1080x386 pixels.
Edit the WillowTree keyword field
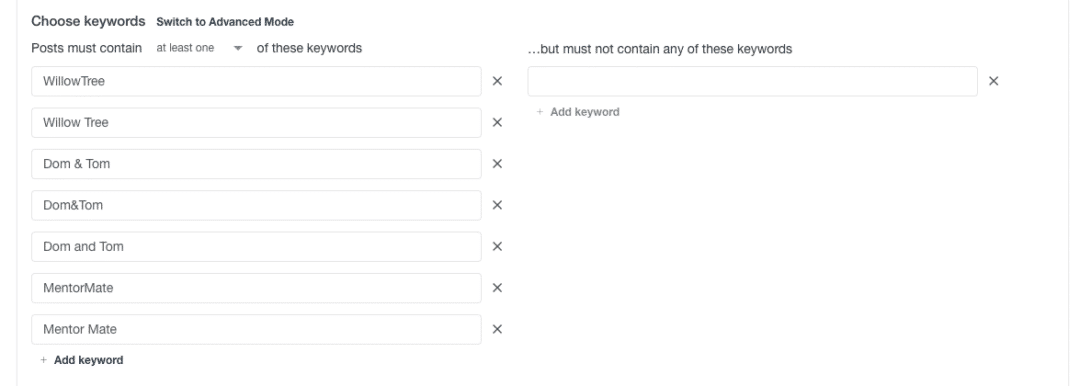pos(256,81)
